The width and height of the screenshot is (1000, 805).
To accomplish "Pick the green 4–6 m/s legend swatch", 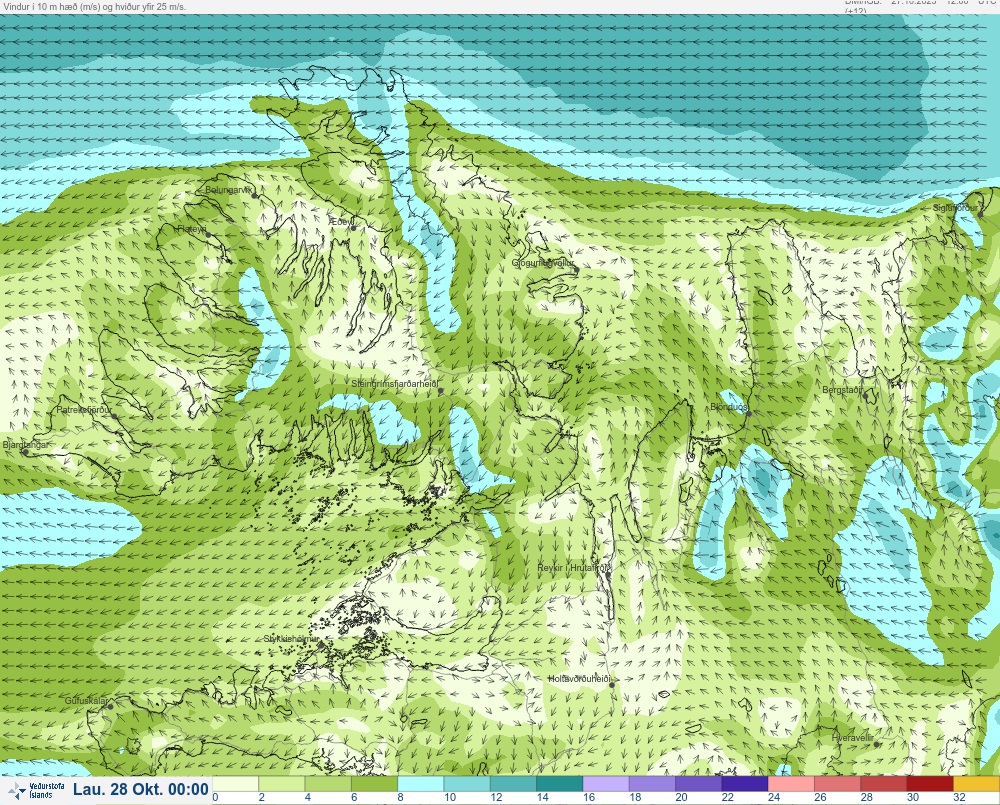I will [328, 784].
